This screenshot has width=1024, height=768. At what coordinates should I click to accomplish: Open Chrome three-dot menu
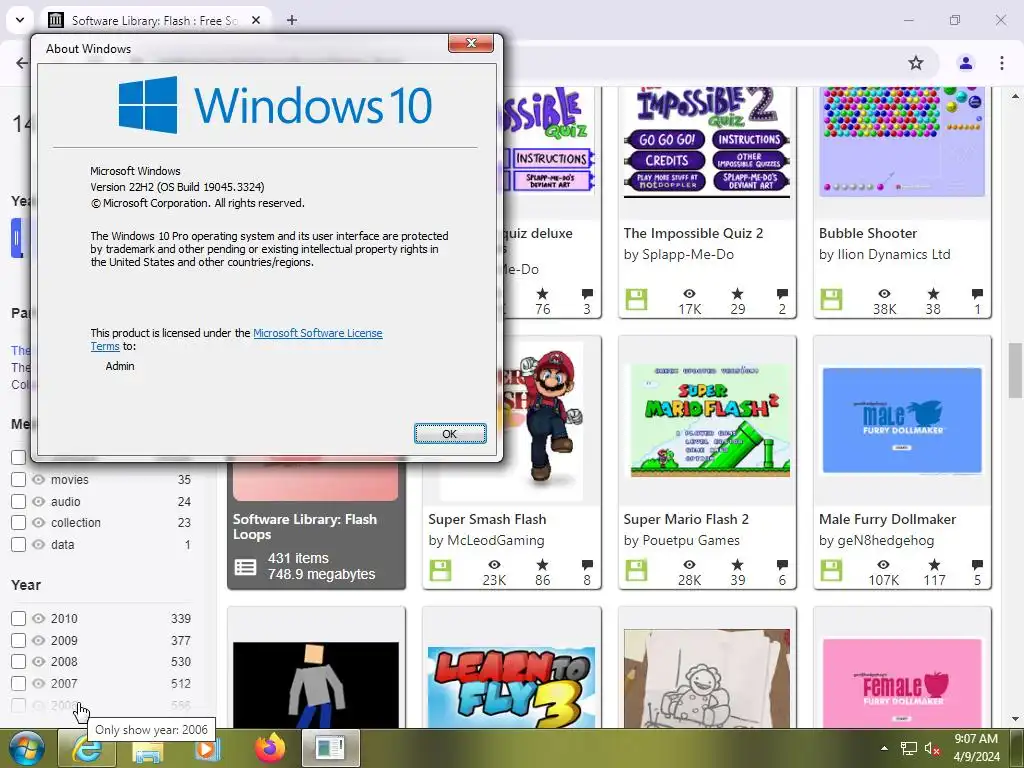pyautogui.click(x=1001, y=63)
